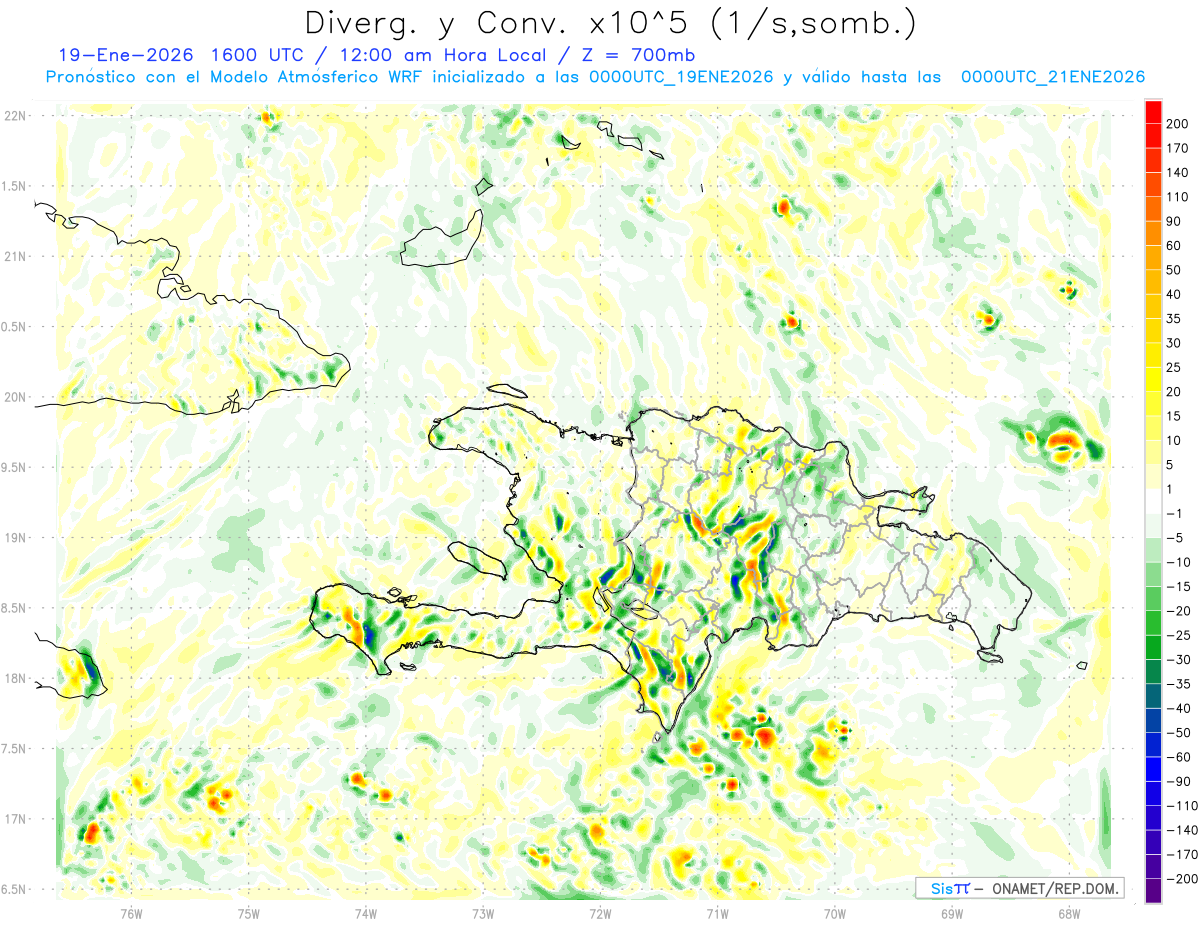The image size is (1200, 927).
Task: Select the '40' positive legend value
Action: pos(1174,294)
